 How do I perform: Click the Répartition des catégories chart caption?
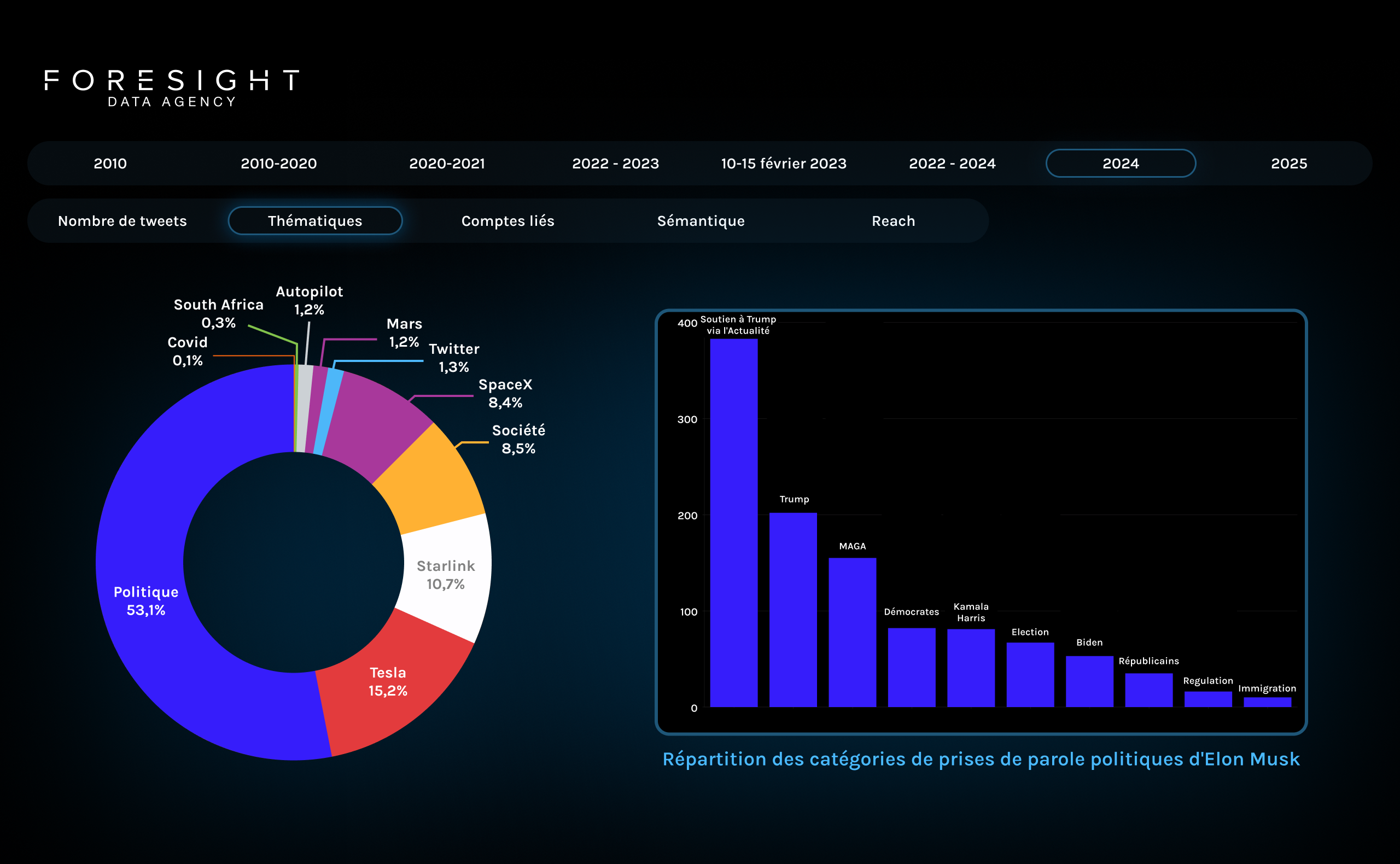tap(981, 760)
